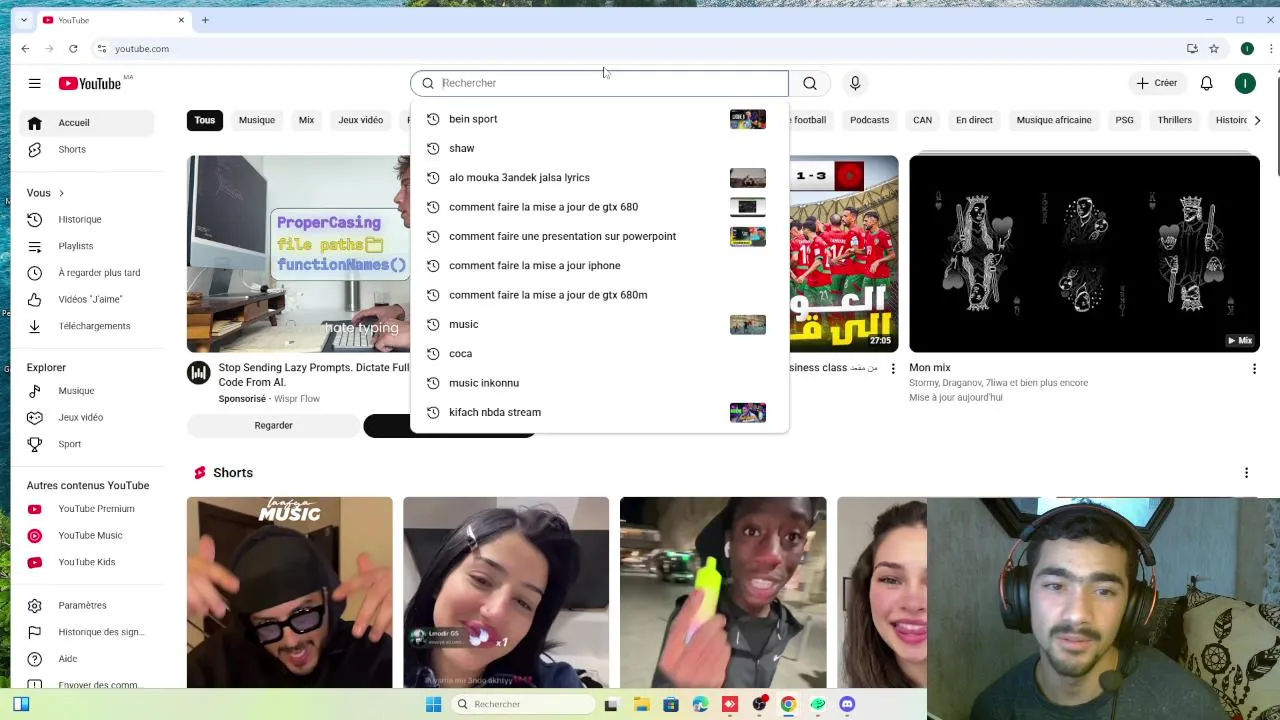The image size is (1280, 720).
Task: Choose the 'music' history suggestion
Action: click(x=599, y=324)
